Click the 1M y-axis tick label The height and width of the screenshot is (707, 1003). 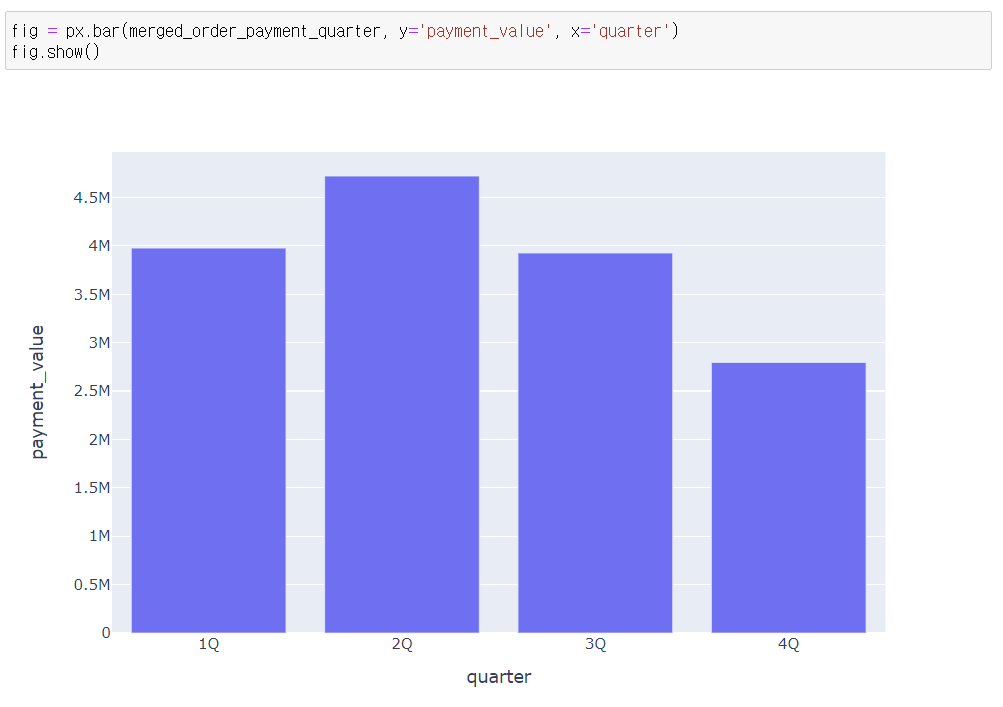pos(100,536)
